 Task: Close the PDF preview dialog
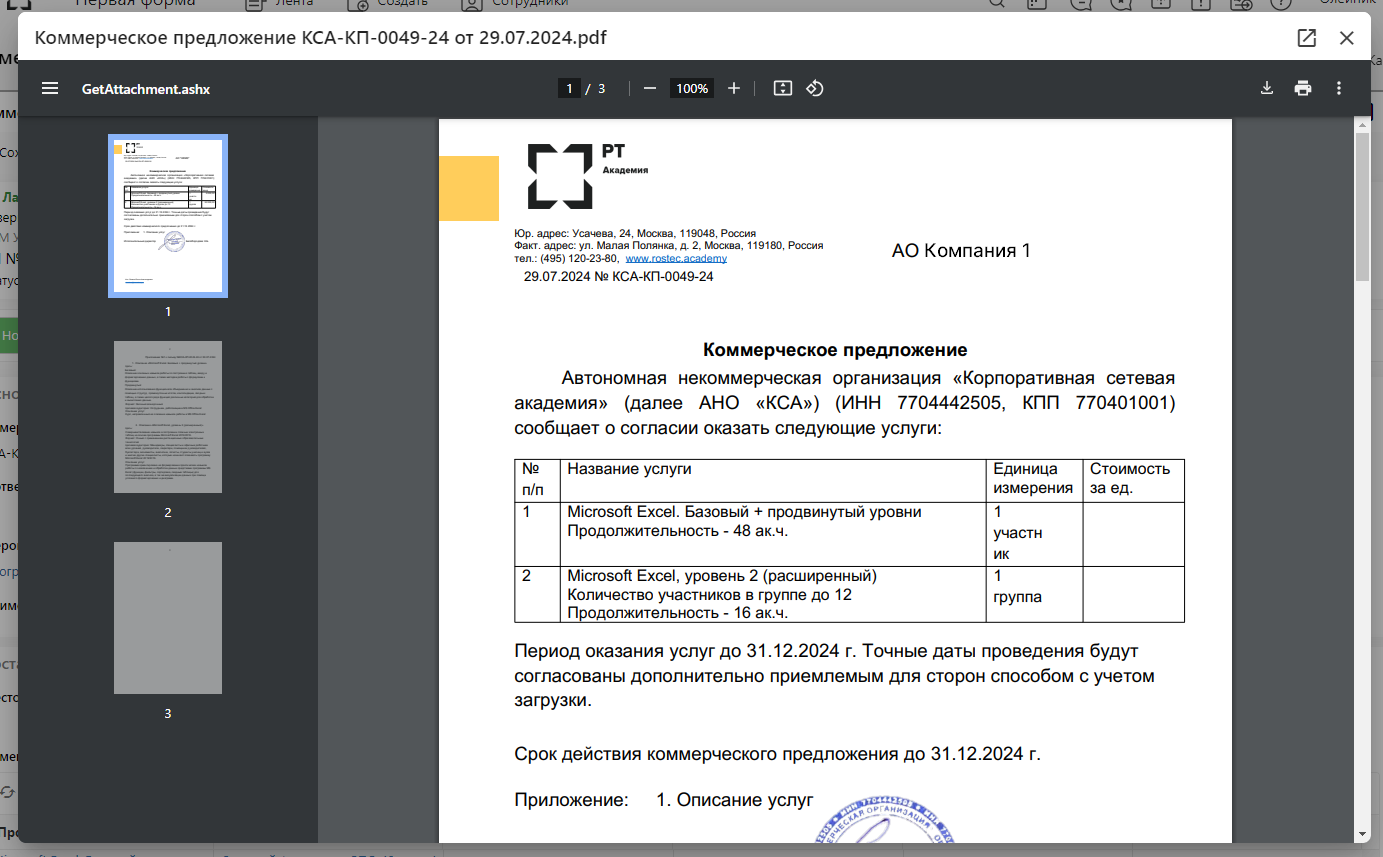[1347, 38]
